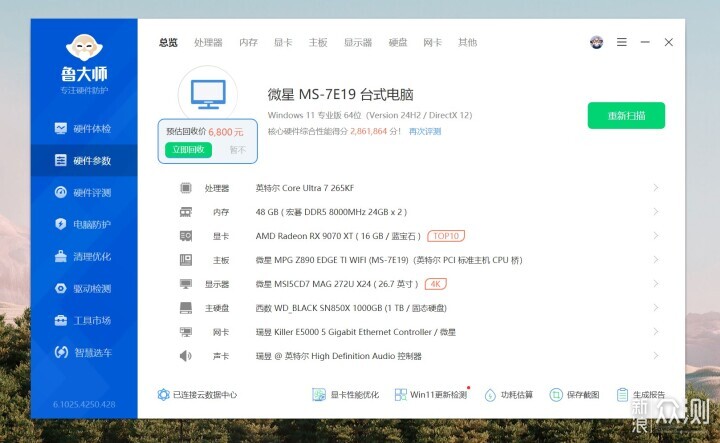Click 英特尔 Core Ultra 7 265KF text
This screenshot has width=720, height=443.
pyautogui.click(x=305, y=188)
